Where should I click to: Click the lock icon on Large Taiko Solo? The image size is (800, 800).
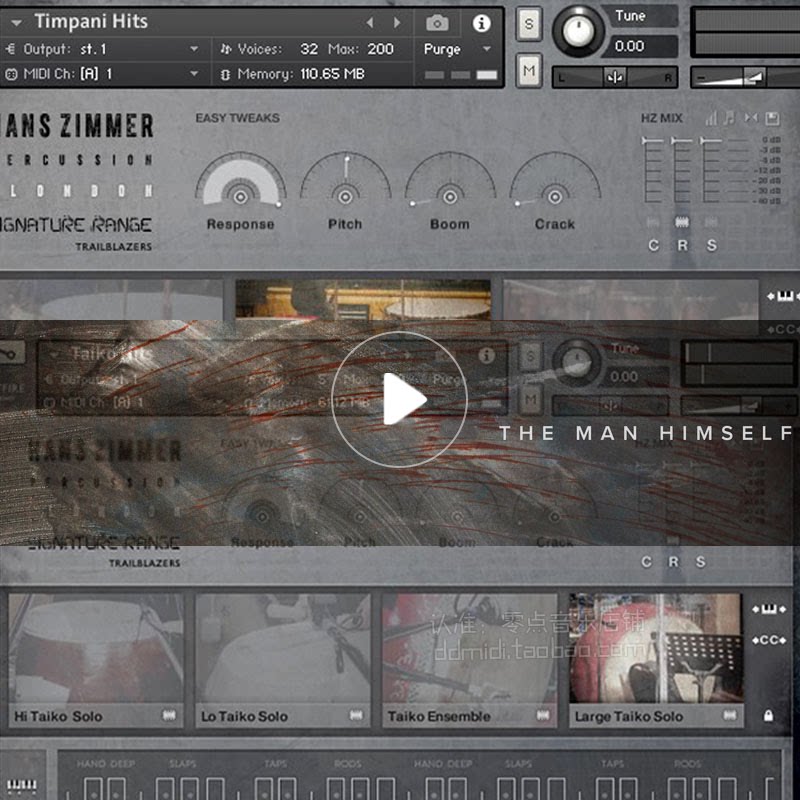coord(766,716)
